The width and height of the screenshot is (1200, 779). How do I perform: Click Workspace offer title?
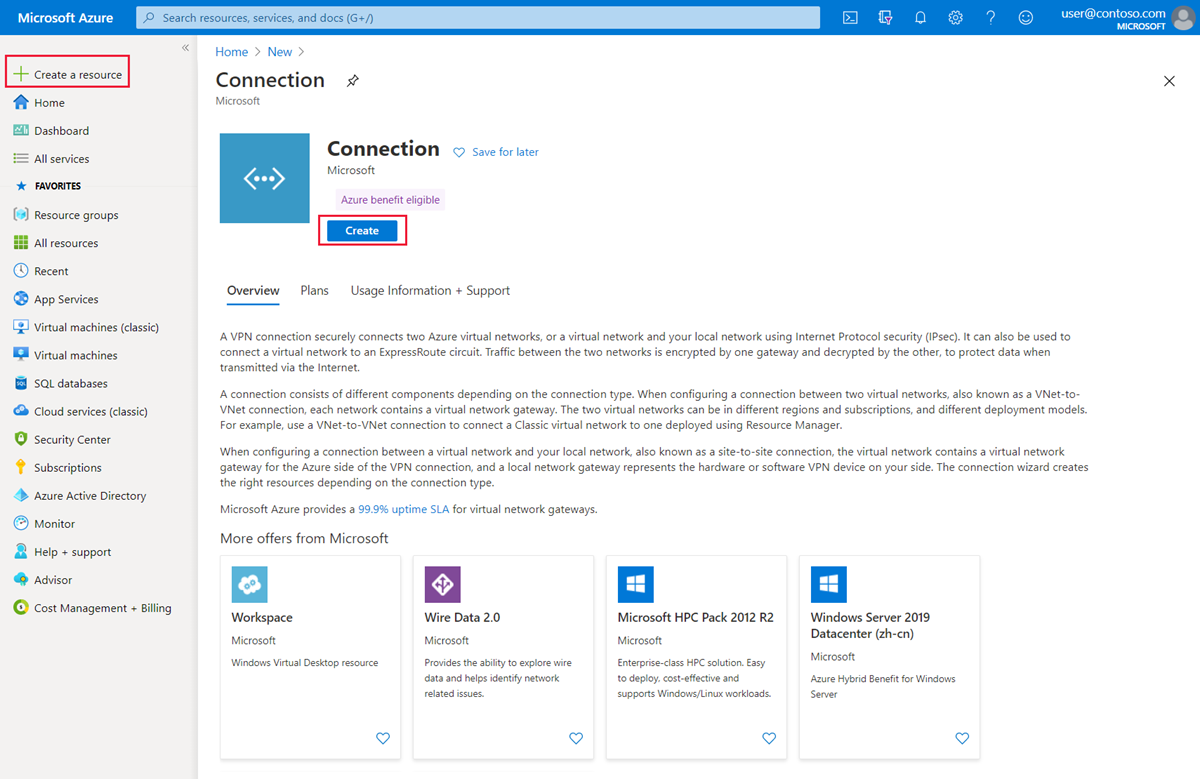262,617
